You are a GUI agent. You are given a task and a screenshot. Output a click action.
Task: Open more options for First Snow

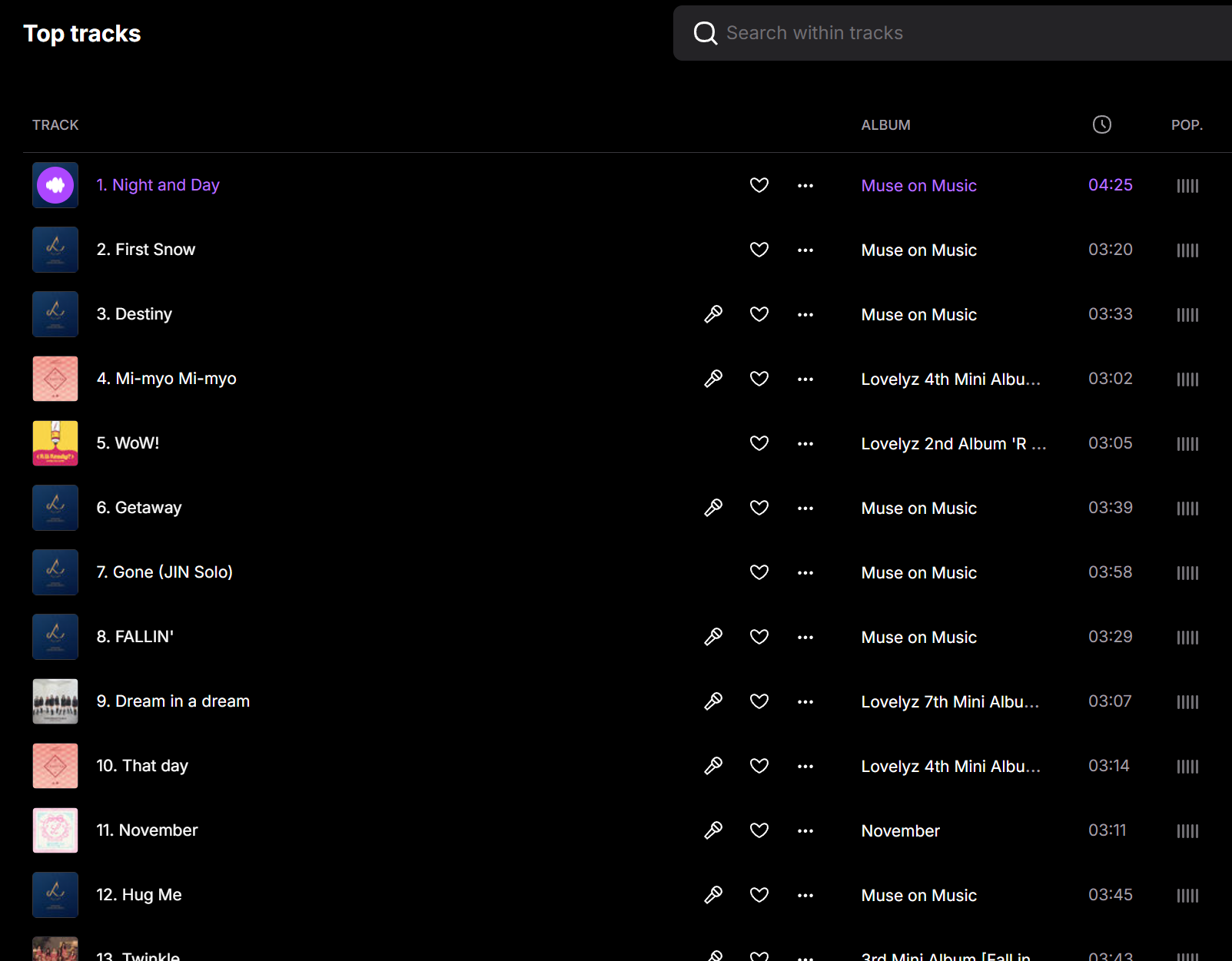pyautogui.click(x=805, y=250)
